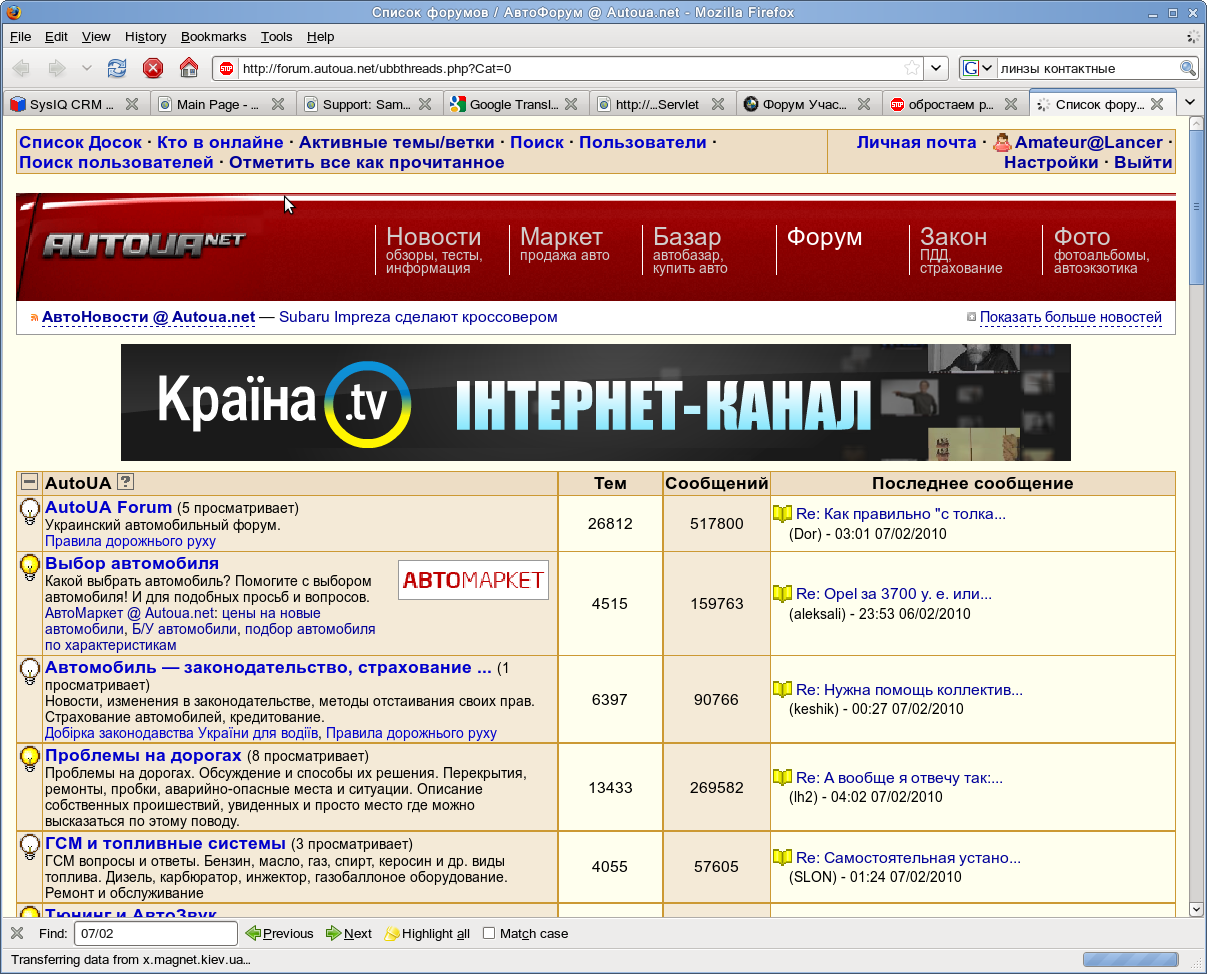
Task: Open the History menu
Action: tap(145, 36)
